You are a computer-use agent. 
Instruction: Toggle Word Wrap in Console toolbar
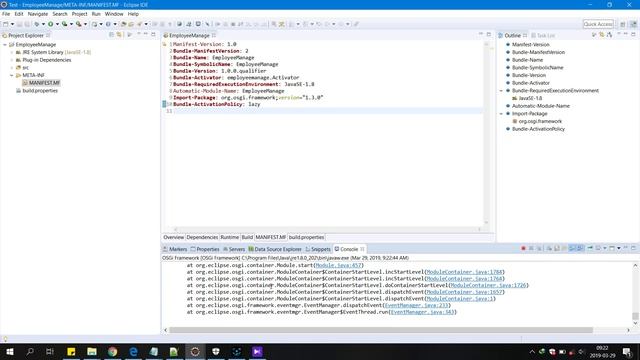coord(564,248)
